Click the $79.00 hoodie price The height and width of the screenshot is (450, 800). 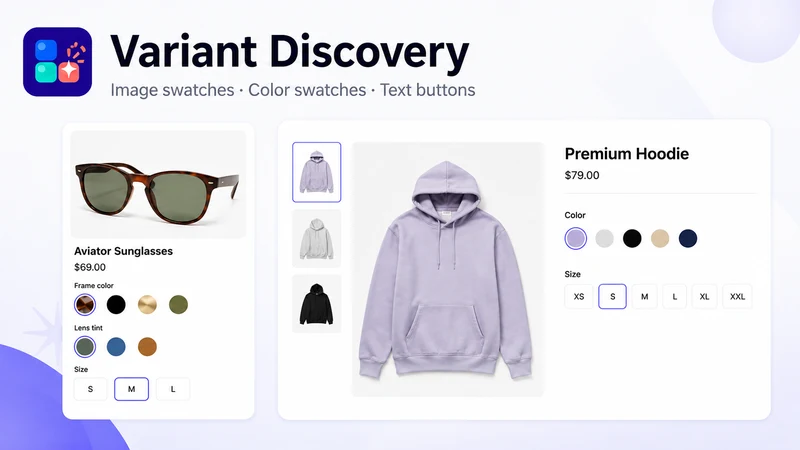(x=582, y=175)
